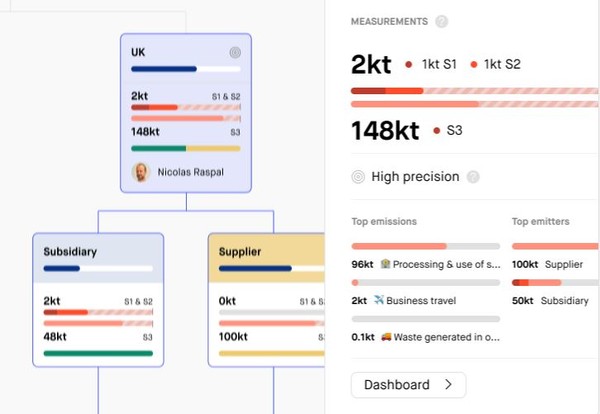600x414 pixels.
Task: Click the High precision target icon
Action: tap(358, 177)
